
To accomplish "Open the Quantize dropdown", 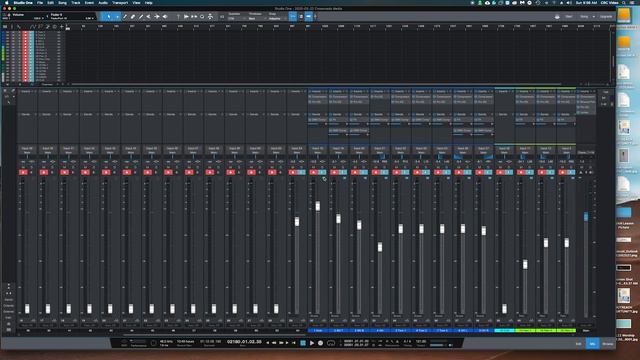I will (236, 18).
